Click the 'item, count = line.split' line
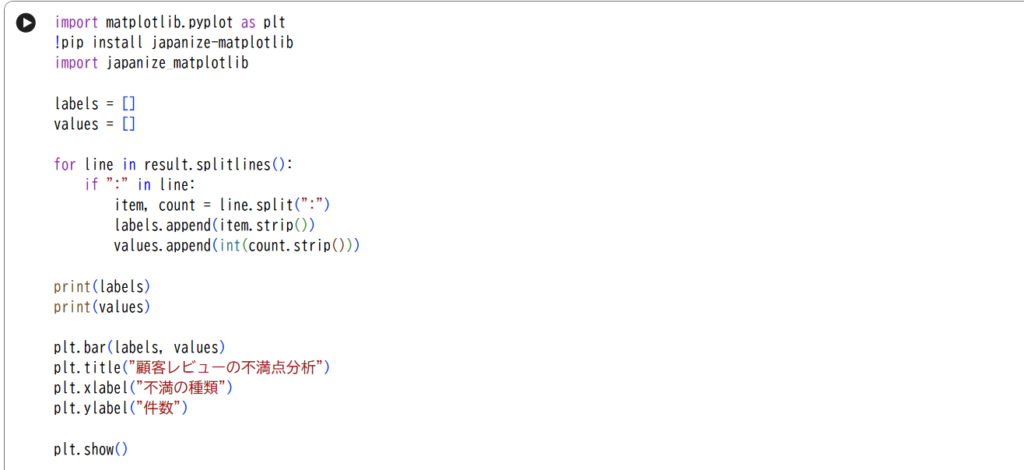Image resolution: width=1024 pixels, height=470 pixels. pyautogui.click(x=222, y=206)
